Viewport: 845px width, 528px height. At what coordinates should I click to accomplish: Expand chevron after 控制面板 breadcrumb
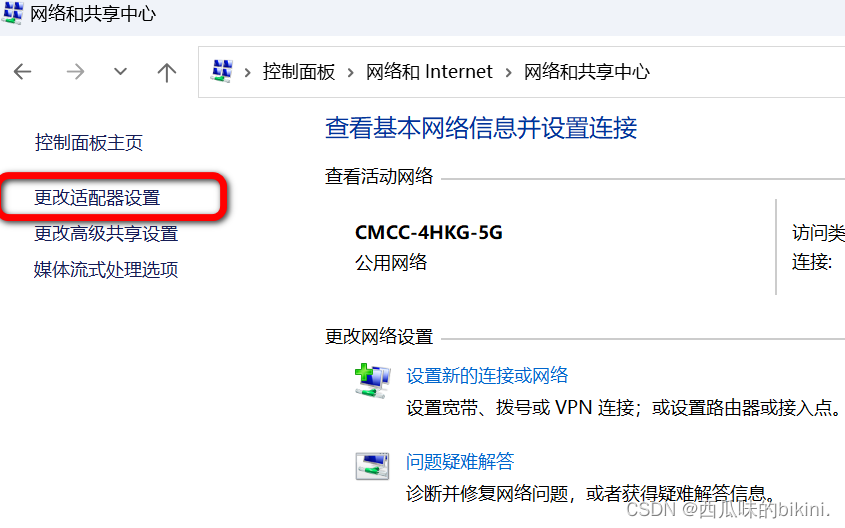tap(351, 72)
